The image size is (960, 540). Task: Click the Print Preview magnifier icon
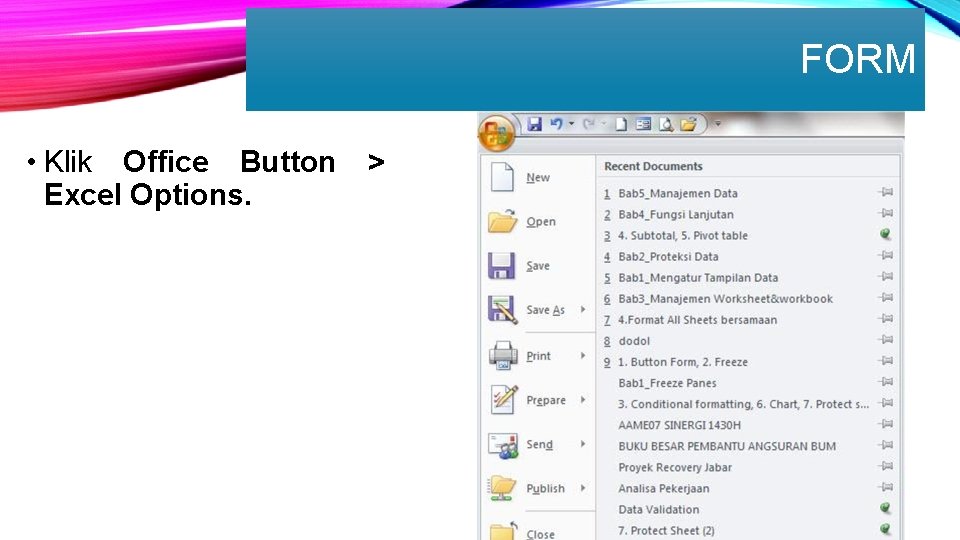pos(666,125)
